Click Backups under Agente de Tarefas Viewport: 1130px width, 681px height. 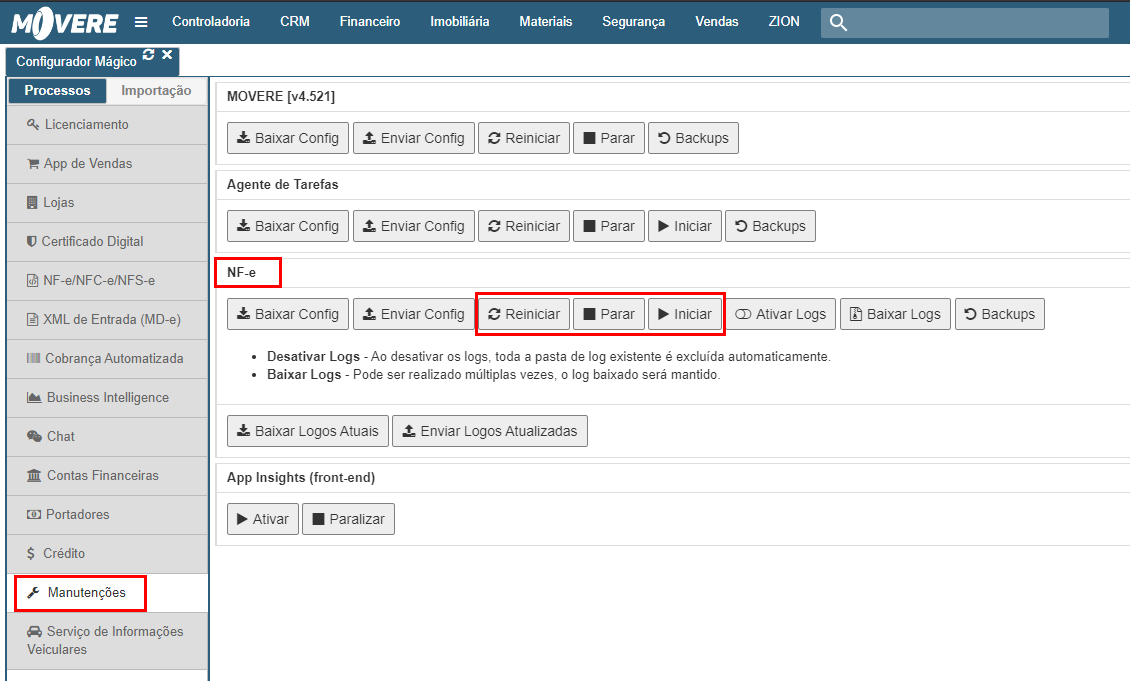[x=770, y=226]
